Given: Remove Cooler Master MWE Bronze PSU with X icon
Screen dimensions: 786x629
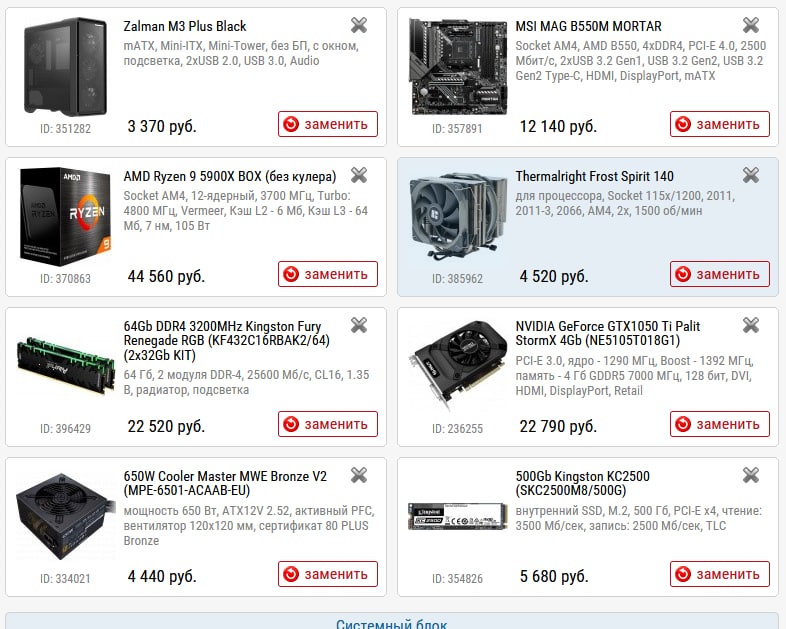Looking at the screenshot, I should tap(359, 475).
